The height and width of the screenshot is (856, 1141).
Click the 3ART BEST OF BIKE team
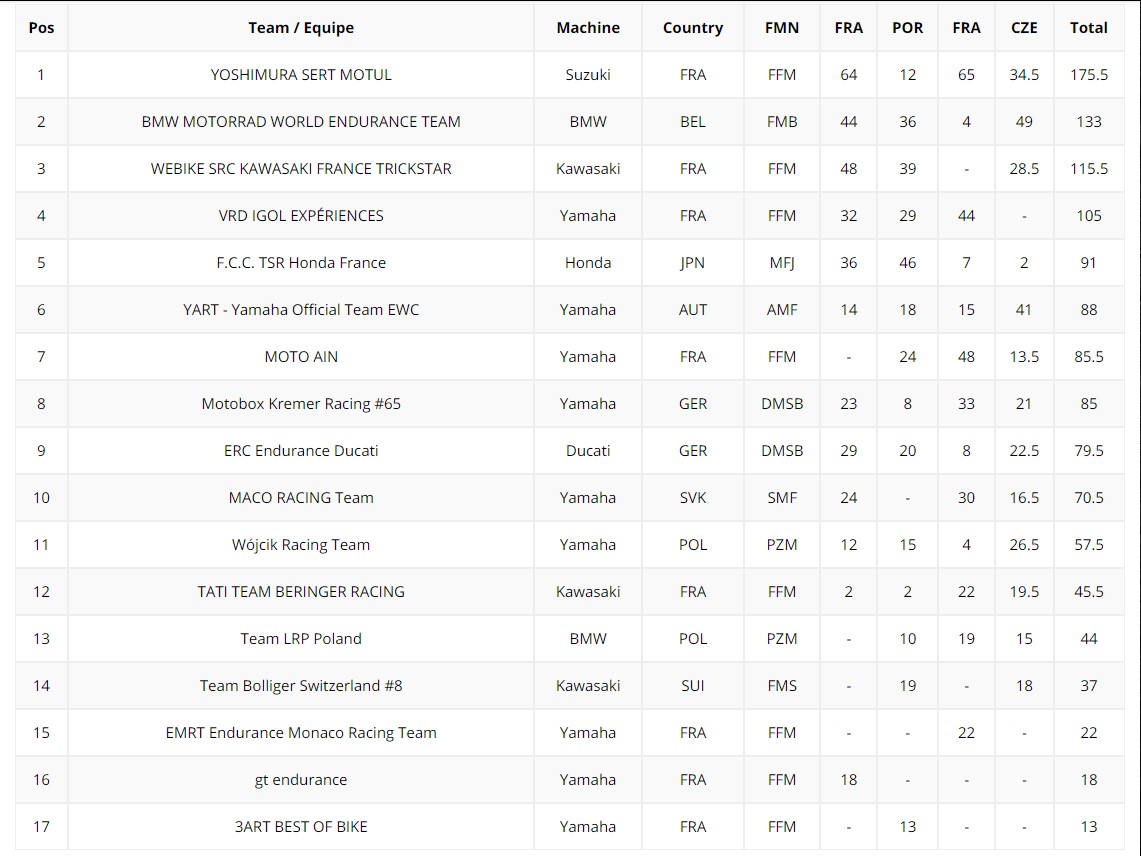point(301,827)
